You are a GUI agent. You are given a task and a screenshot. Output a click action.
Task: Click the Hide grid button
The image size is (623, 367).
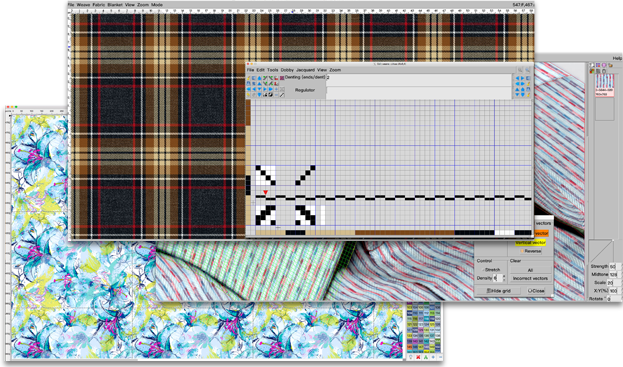pyautogui.click(x=499, y=291)
